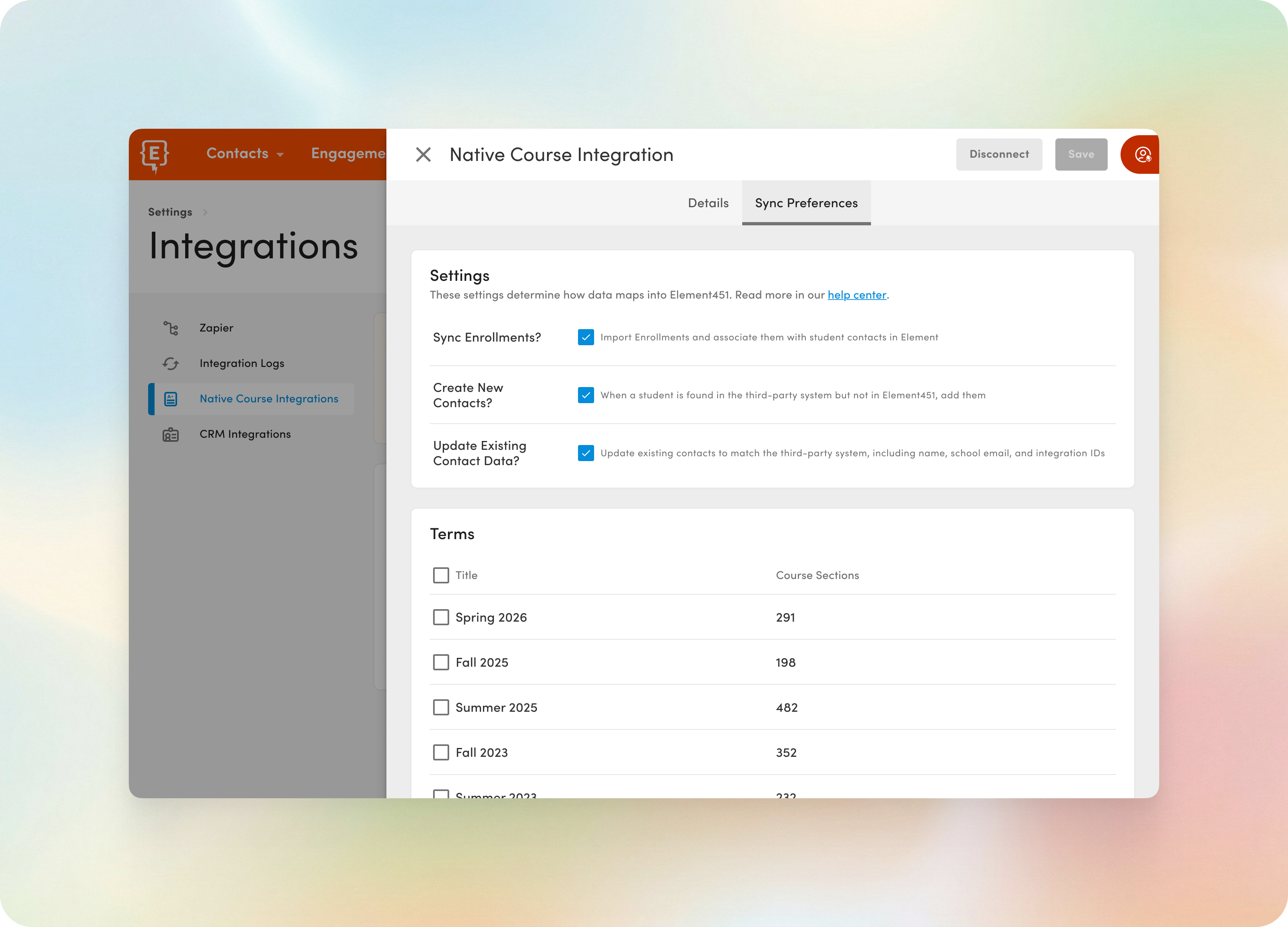Click the Disconnect button

pyautogui.click(x=999, y=154)
